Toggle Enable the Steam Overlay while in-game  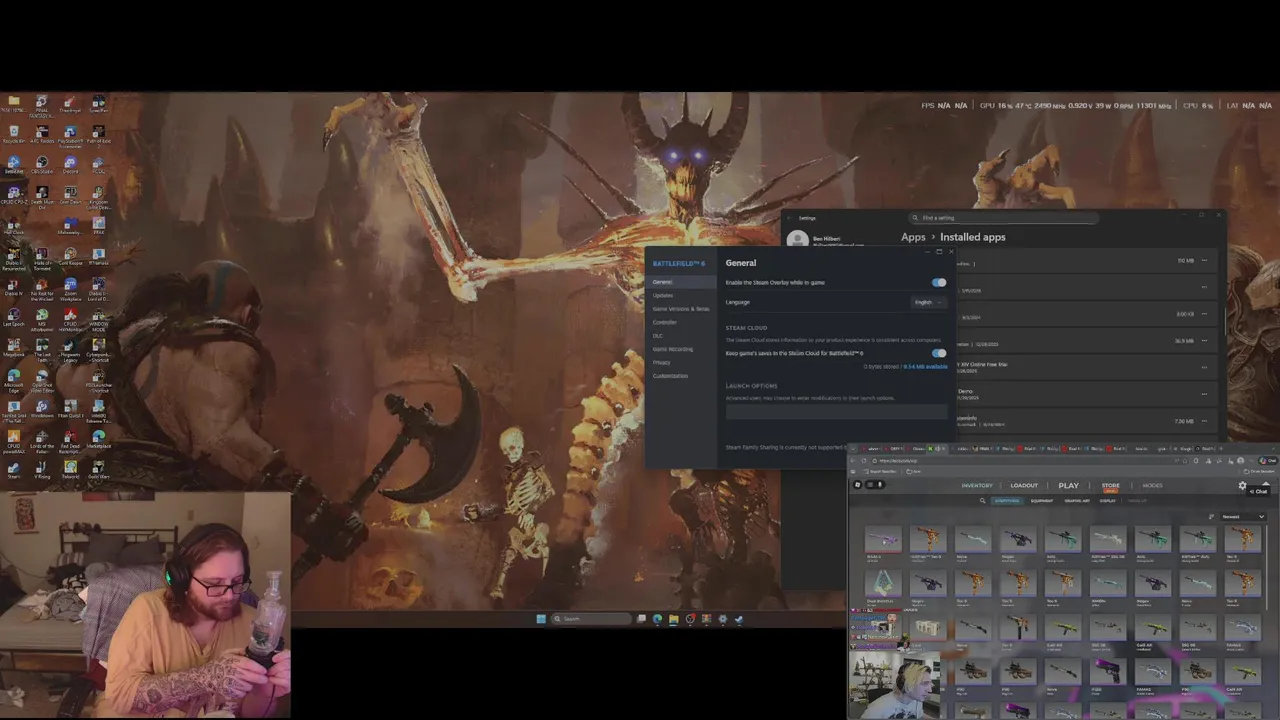coord(939,282)
